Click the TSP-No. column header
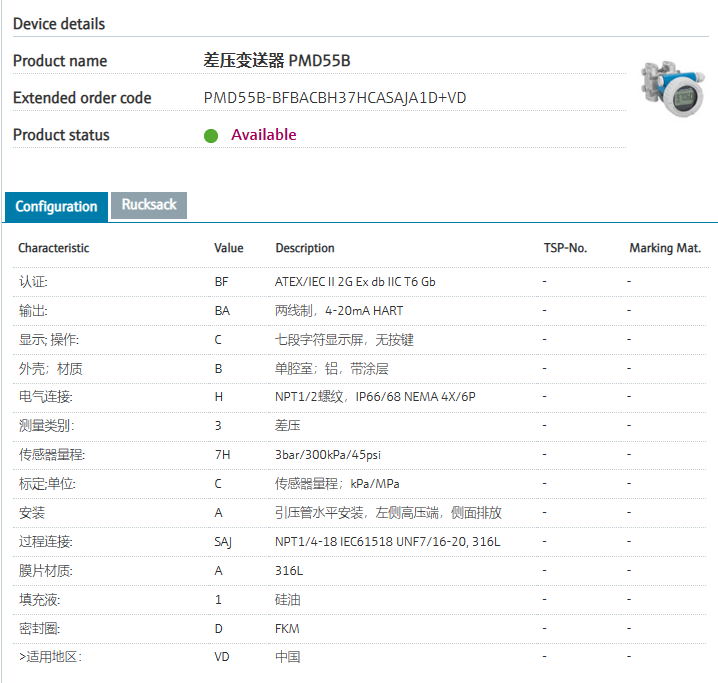The width and height of the screenshot is (718, 683). click(565, 248)
